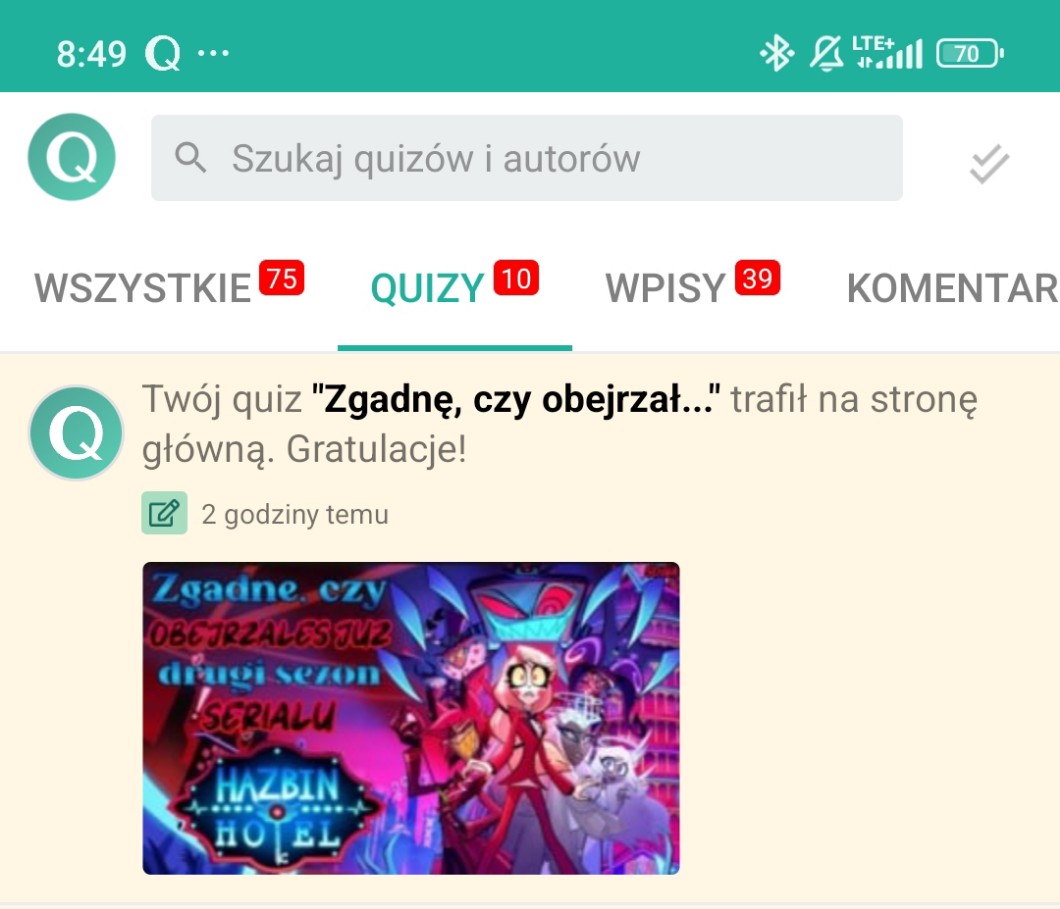
Task: Select the QUIZY tab
Action: (427, 289)
